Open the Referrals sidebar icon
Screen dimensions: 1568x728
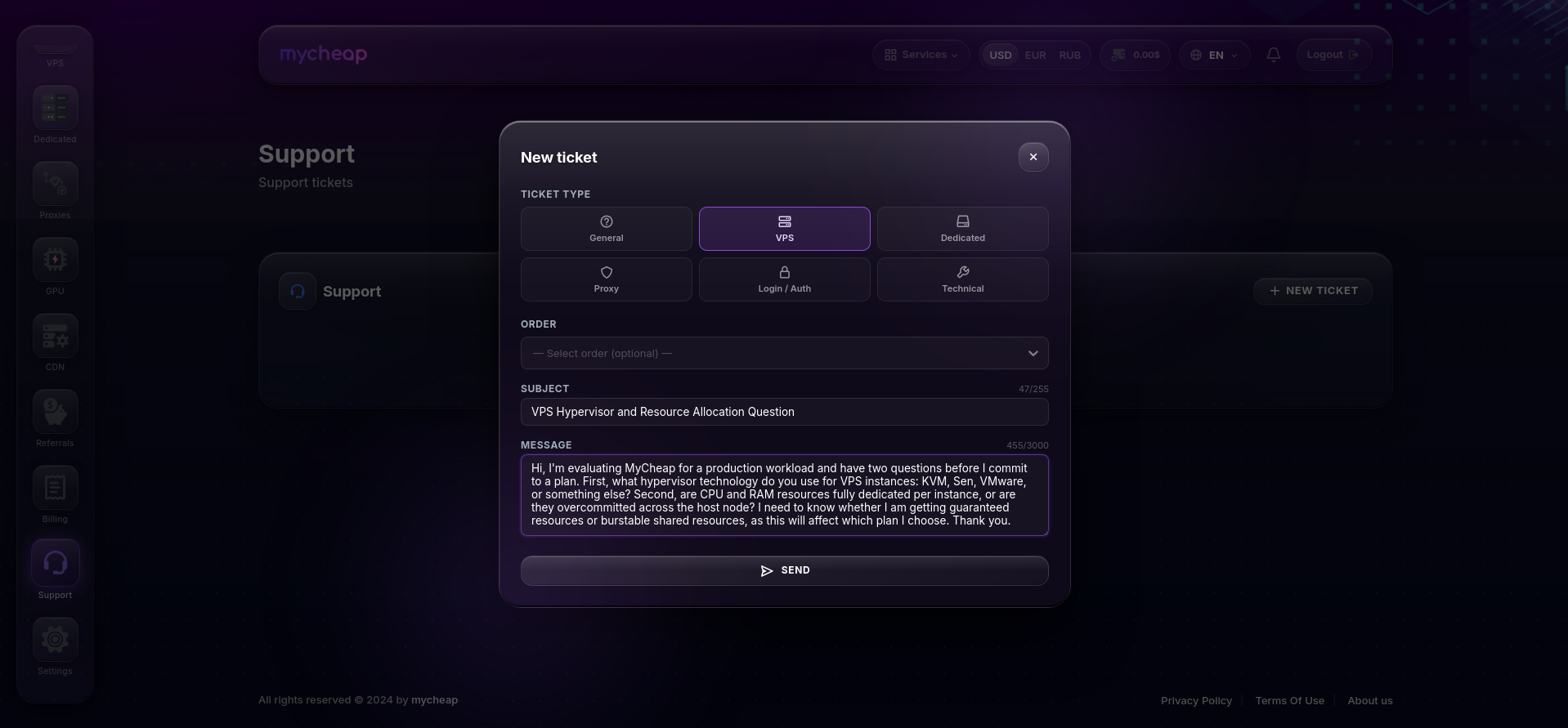pos(55,412)
